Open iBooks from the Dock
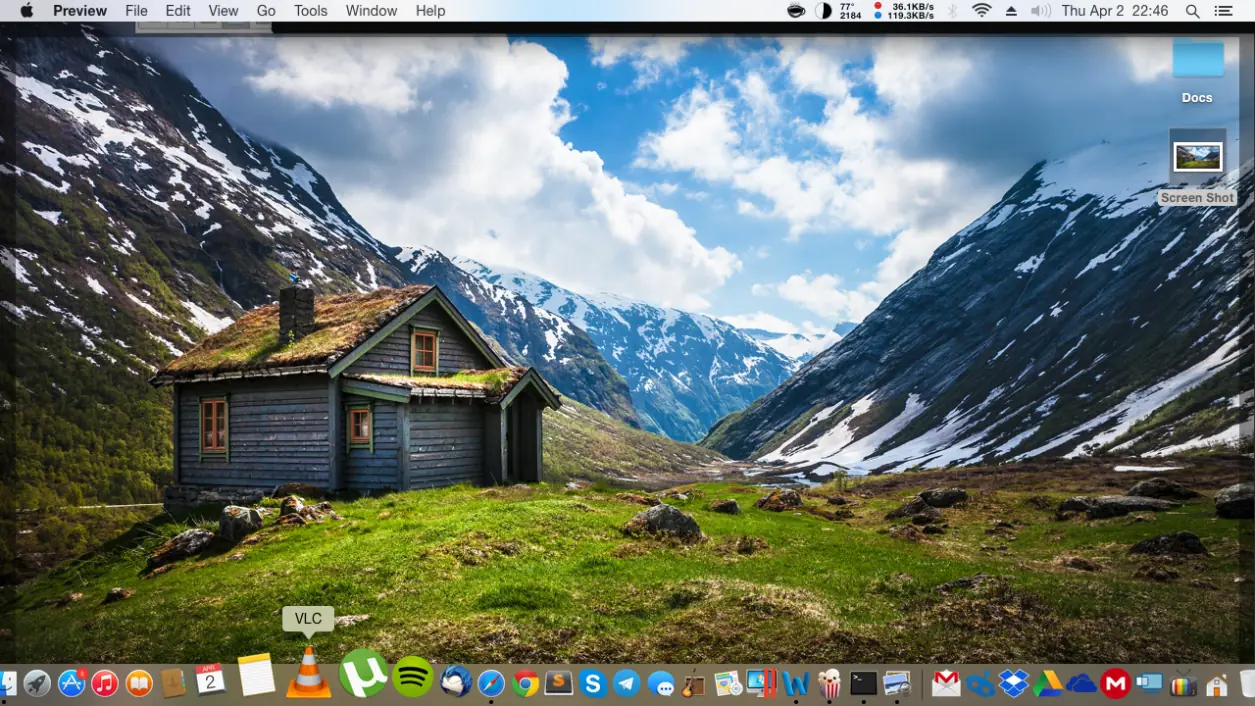The image size is (1255, 706). tap(139, 683)
